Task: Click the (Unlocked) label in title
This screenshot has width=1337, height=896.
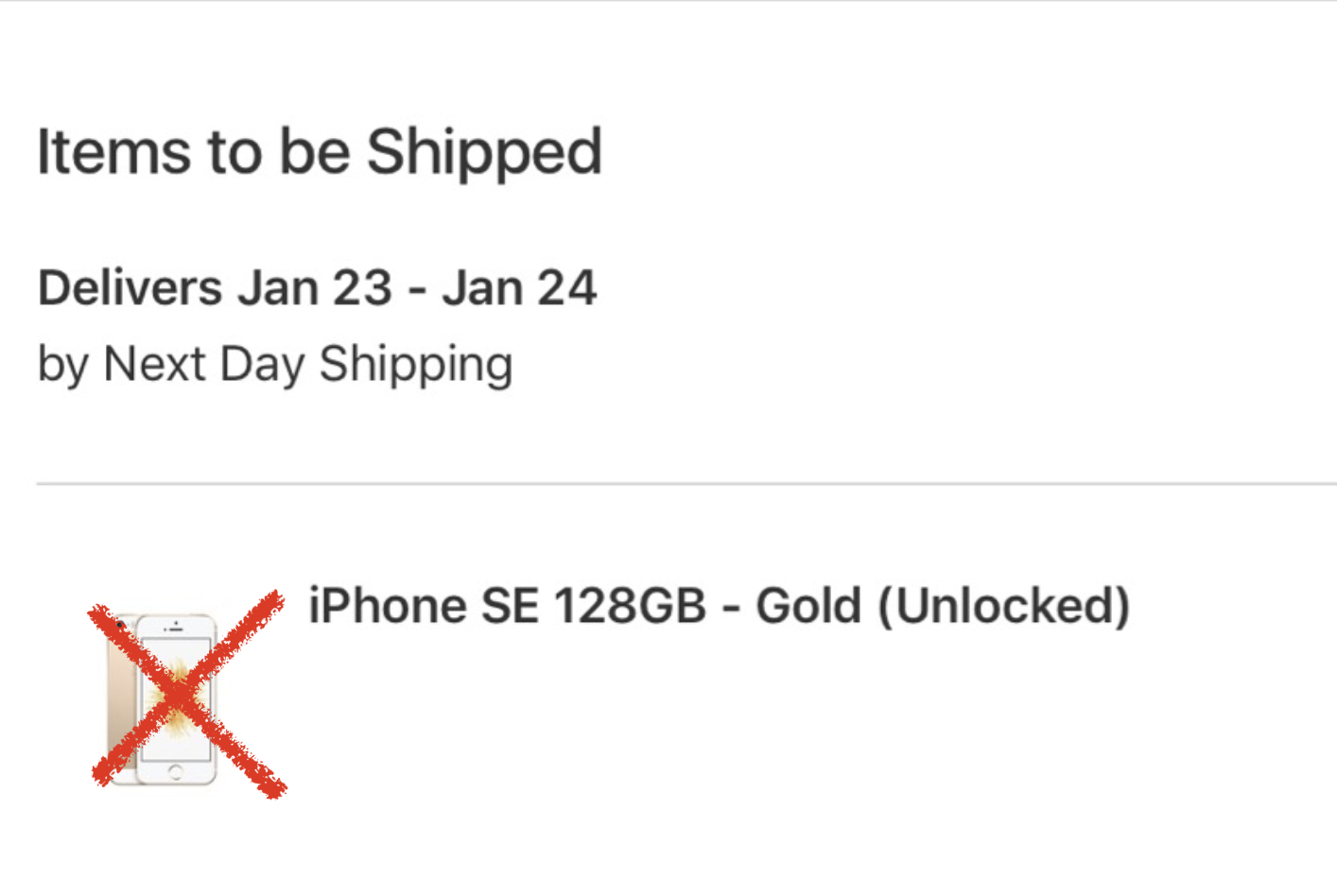Action: pyautogui.click(x=1004, y=607)
